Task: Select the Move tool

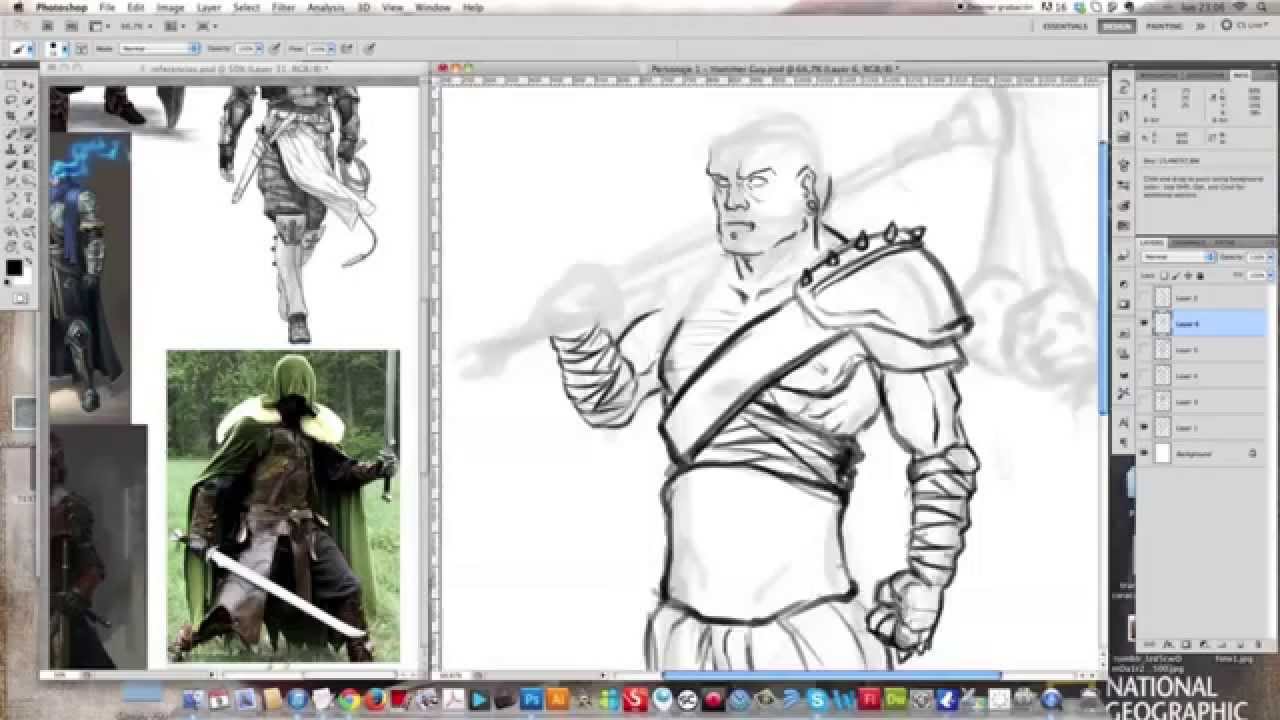Action: click(x=10, y=84)
